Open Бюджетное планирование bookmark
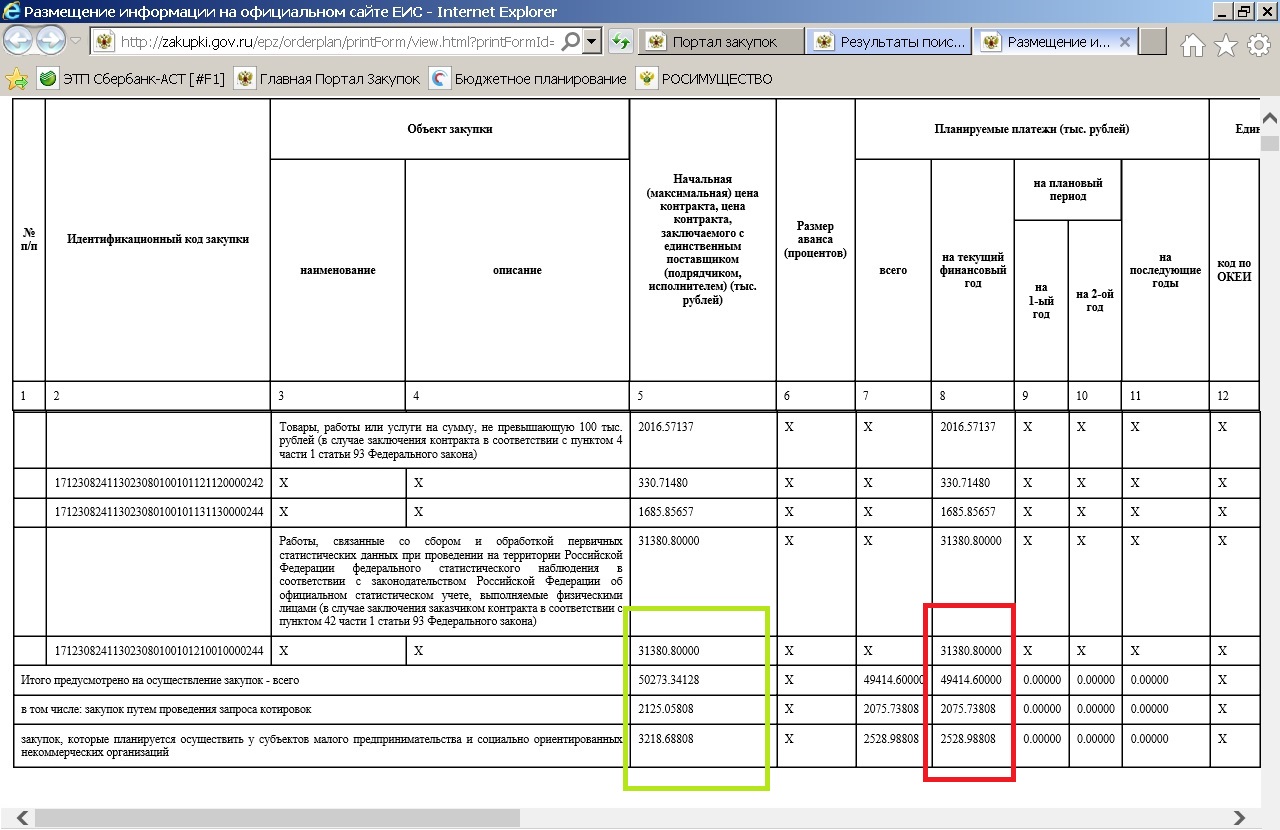 coord(528,79)
